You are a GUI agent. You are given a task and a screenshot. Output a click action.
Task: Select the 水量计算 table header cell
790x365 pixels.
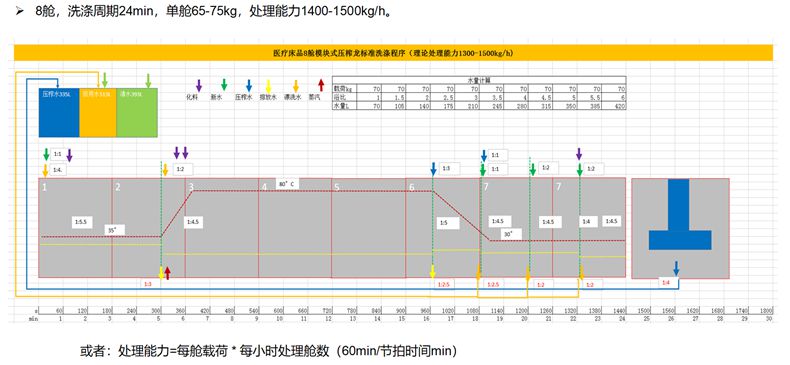(479, 80)
